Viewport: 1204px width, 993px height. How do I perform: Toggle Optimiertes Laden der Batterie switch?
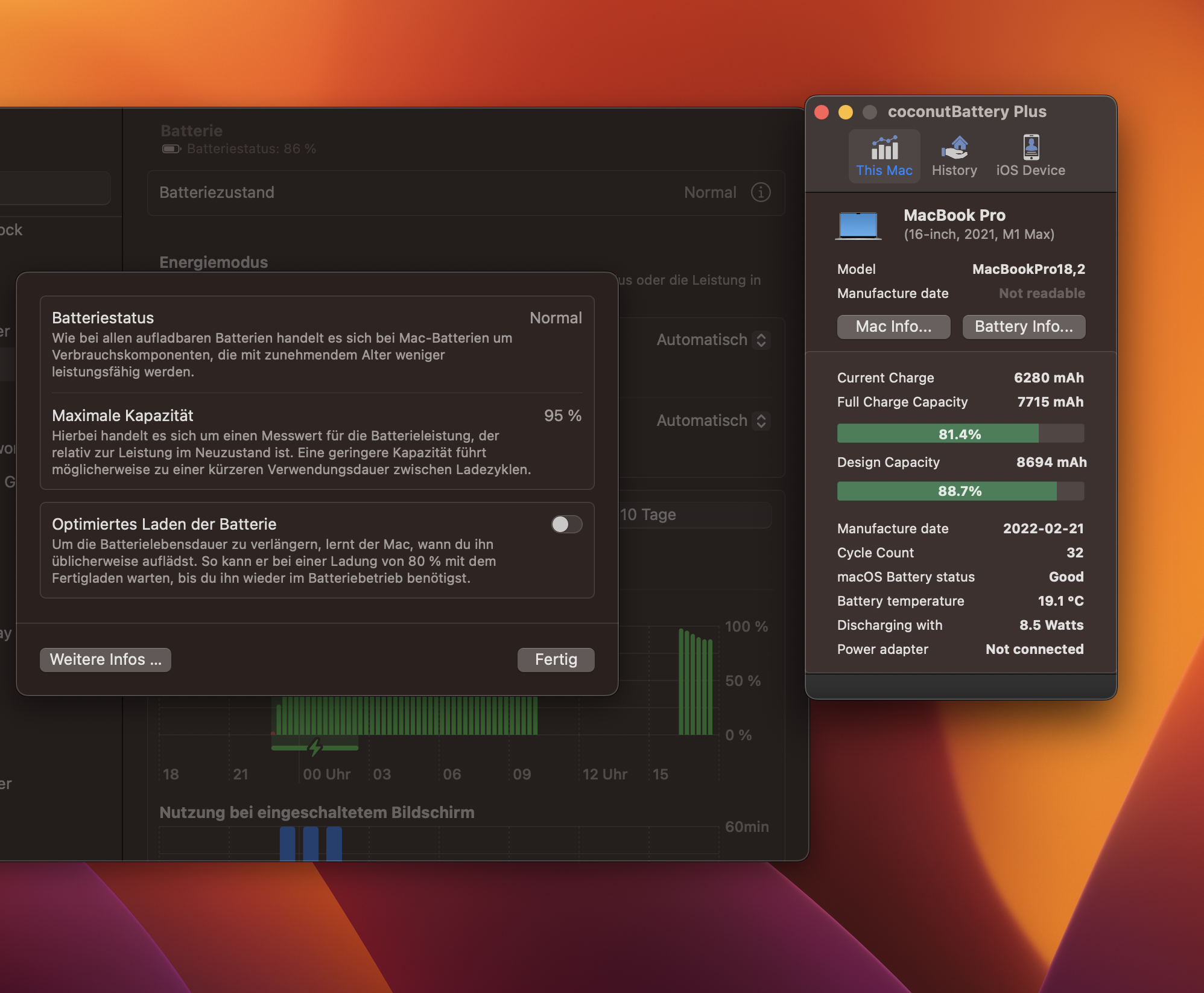point(564,523)
